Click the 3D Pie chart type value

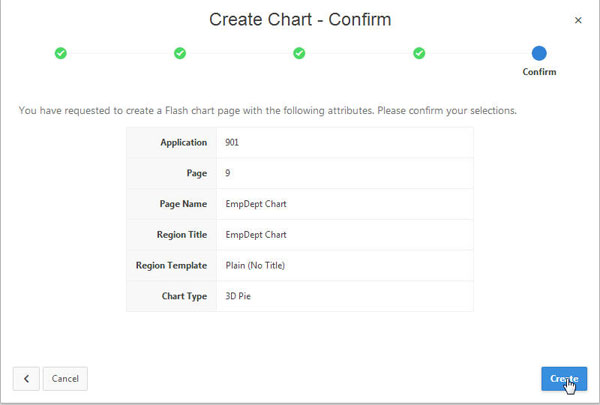(241, 296)
